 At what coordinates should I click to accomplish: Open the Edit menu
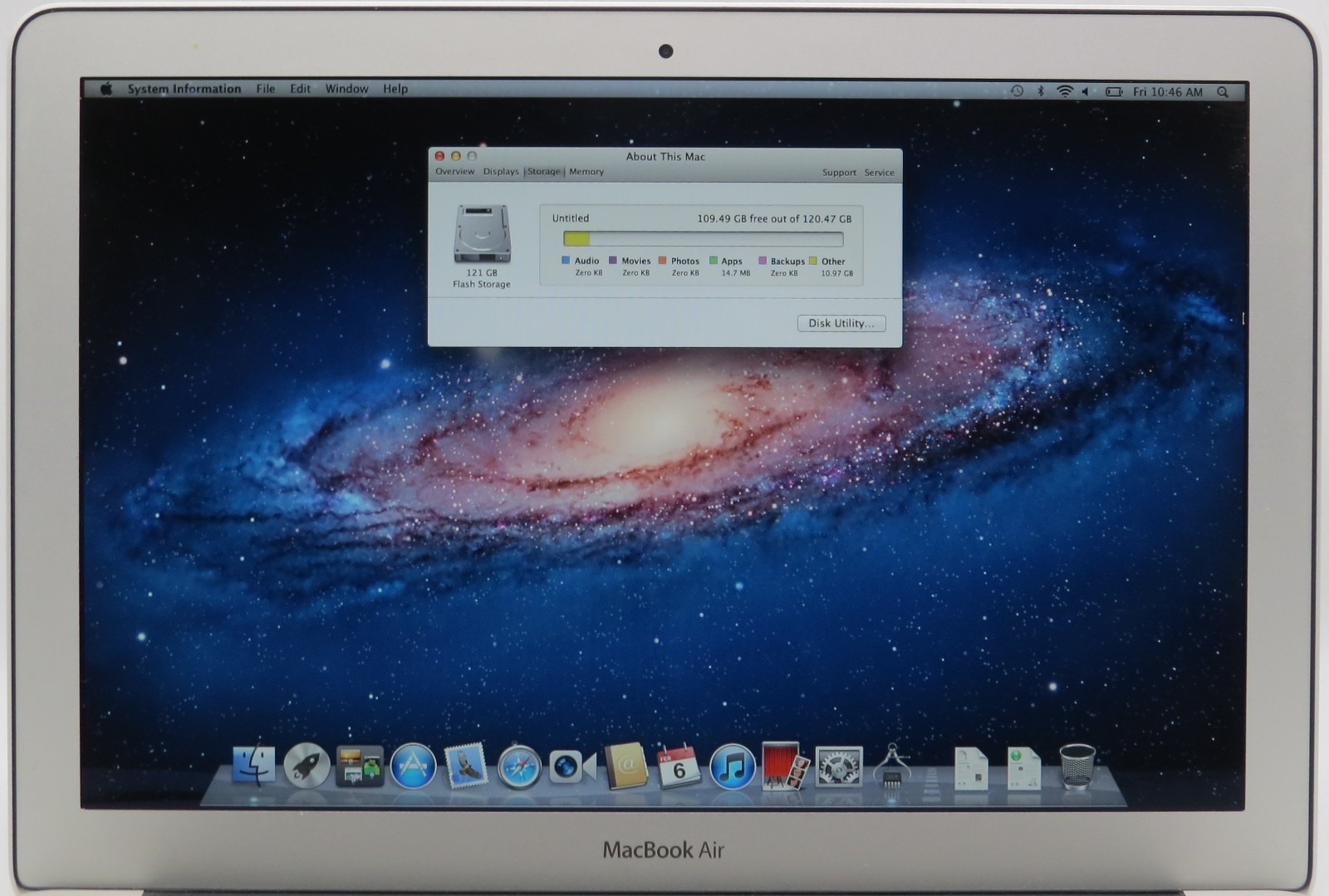[x=300, y=89]
